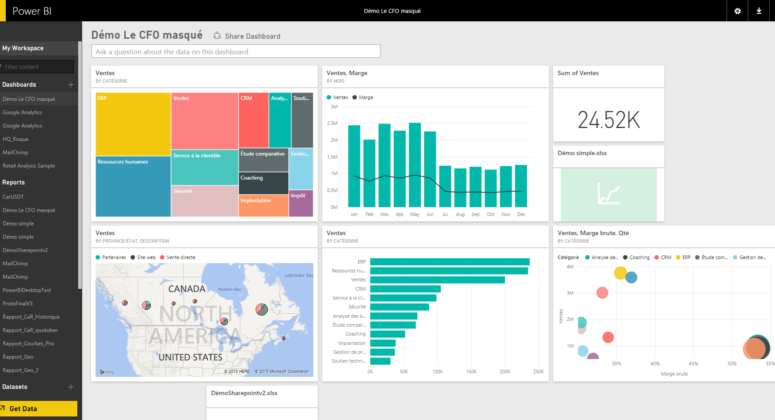Add a new dashboard with the plus icon

(71, 84)
